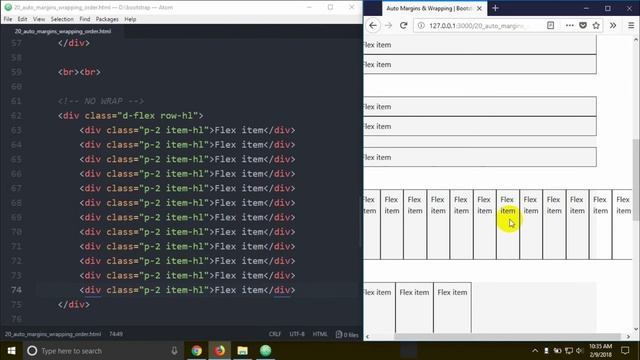Viewport: 640px width, 360px height.
Task: Open page actions three-dot menu
Action: coord(569,25)
